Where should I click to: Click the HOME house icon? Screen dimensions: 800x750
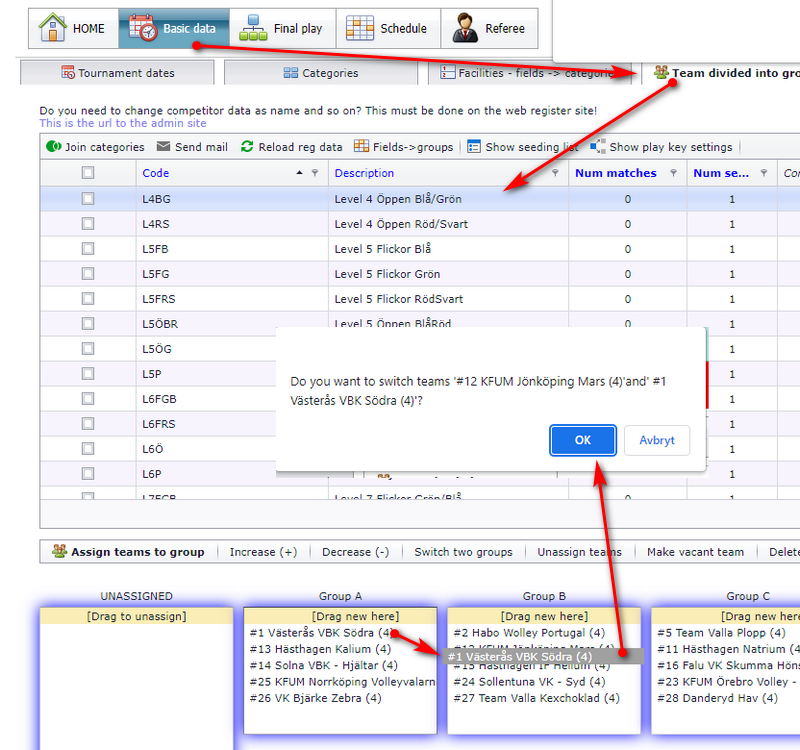[x=52, y=28]
